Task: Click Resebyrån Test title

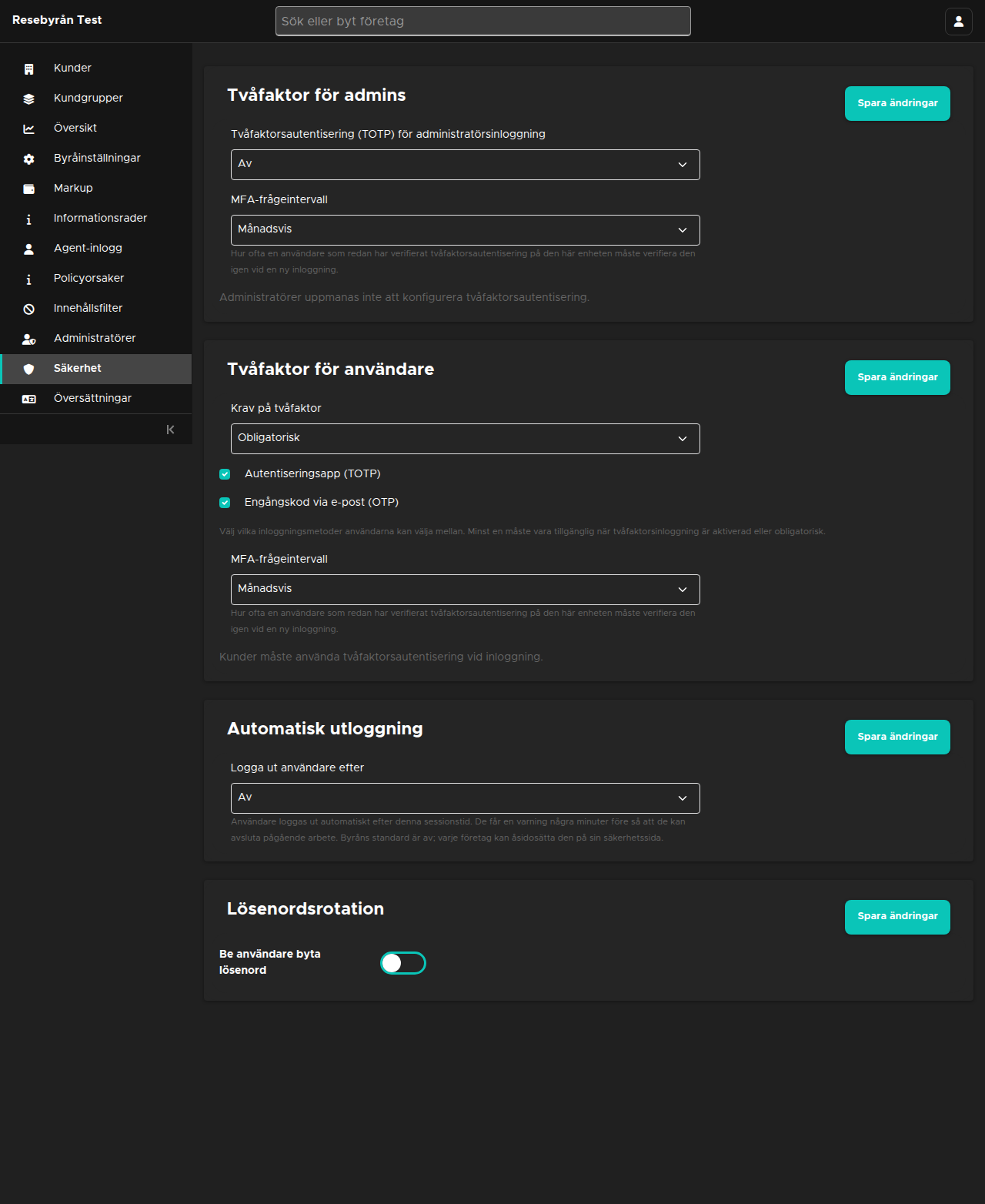Action: pos(57,20)
